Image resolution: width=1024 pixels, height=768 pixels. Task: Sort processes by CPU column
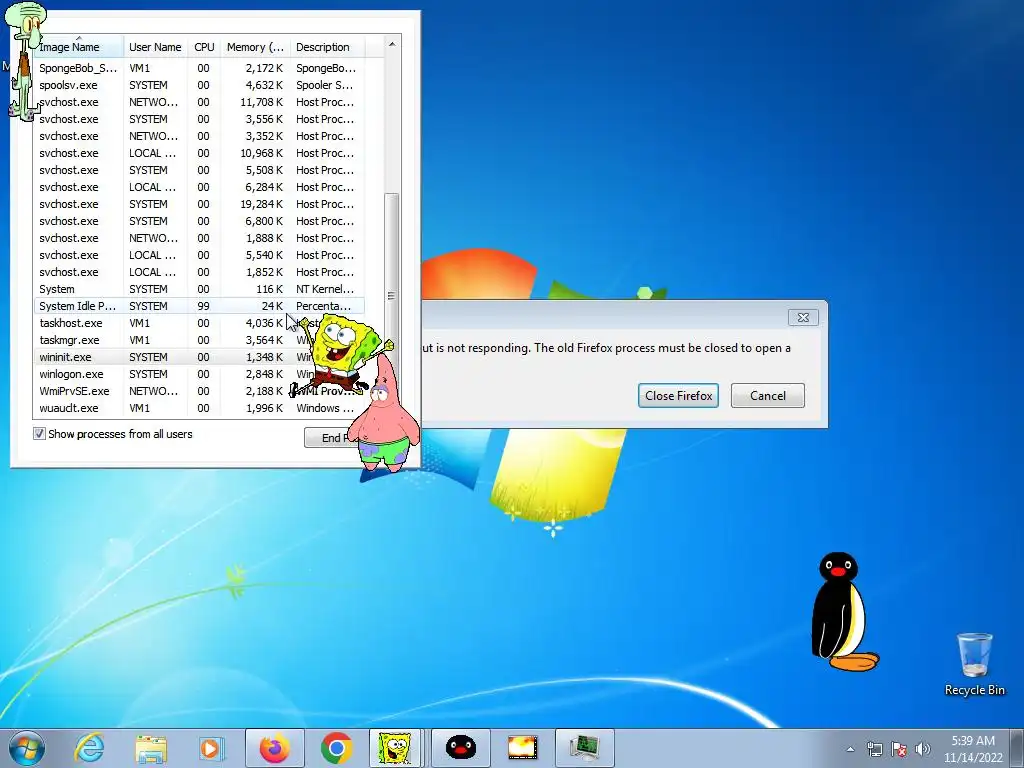[204, 47]
